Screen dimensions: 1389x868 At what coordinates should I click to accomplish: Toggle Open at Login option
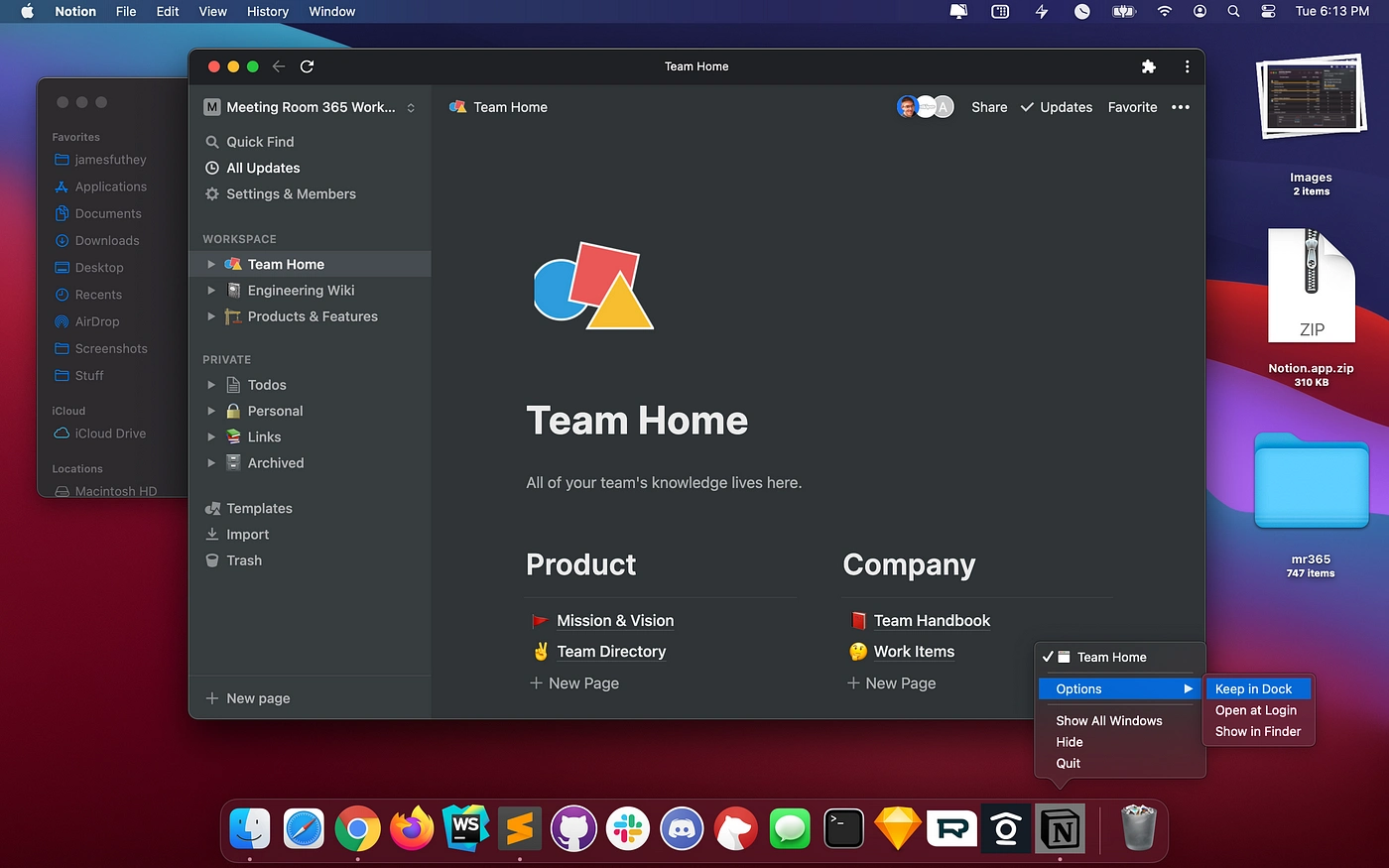click(1255, 710)
